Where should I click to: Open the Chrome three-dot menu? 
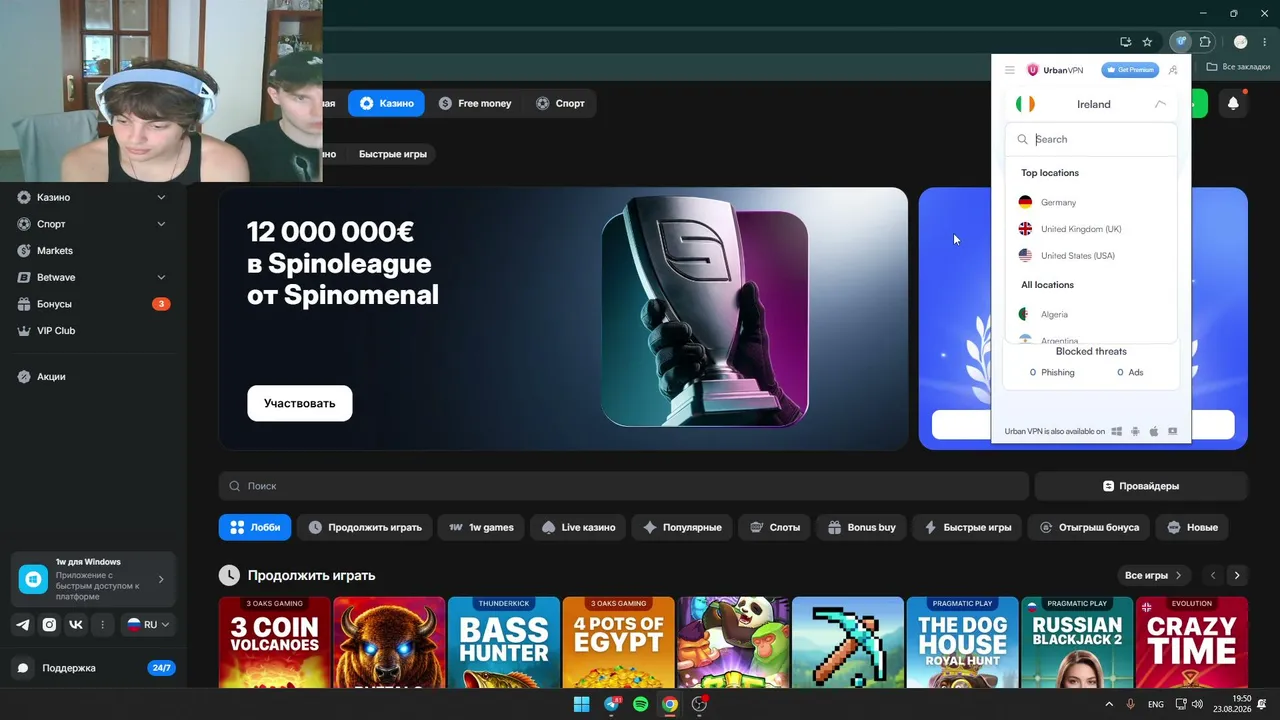tap(1264, 42)
